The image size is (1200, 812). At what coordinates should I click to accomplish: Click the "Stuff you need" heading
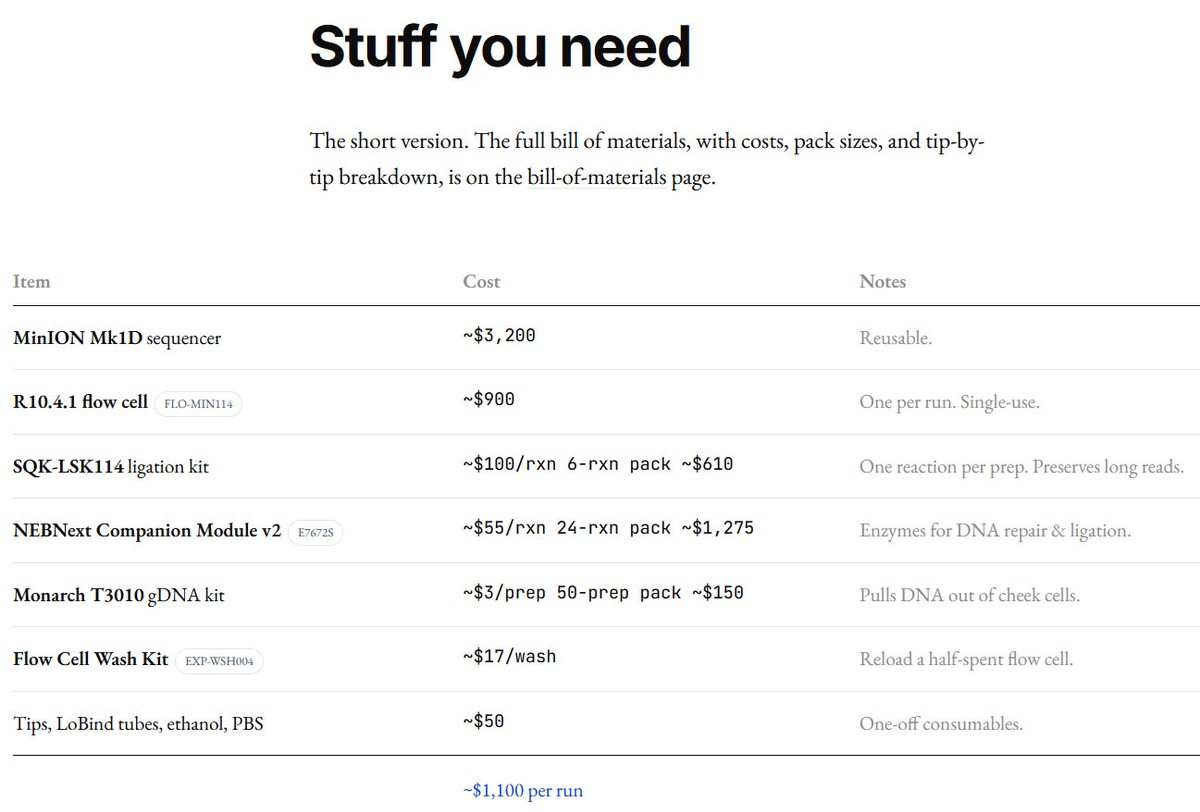coord(500,46)
